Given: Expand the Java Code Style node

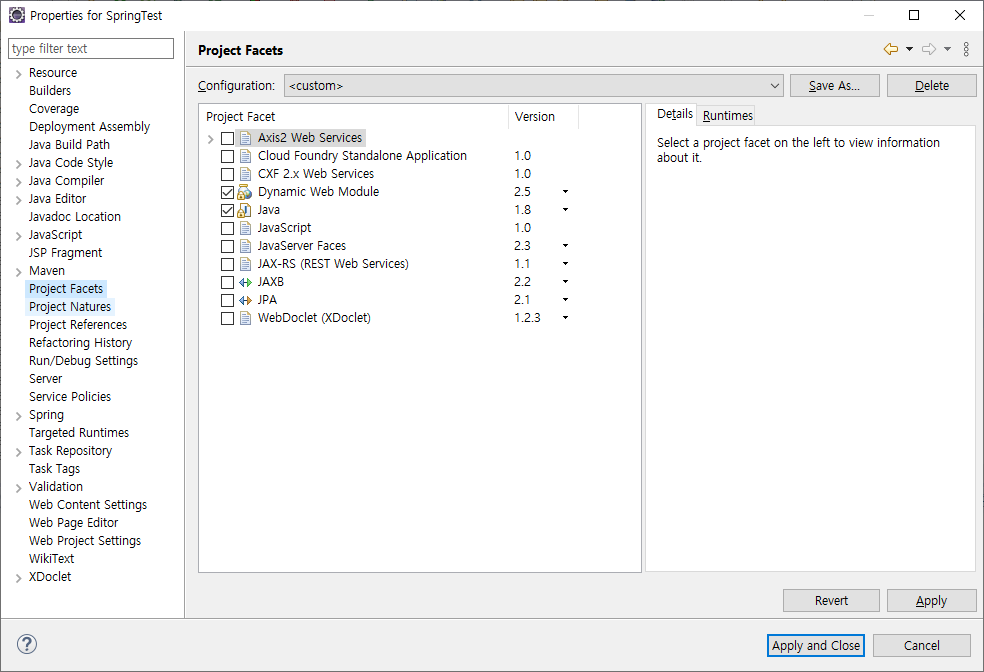Looking at the screenshot, I should click(18, 164).
